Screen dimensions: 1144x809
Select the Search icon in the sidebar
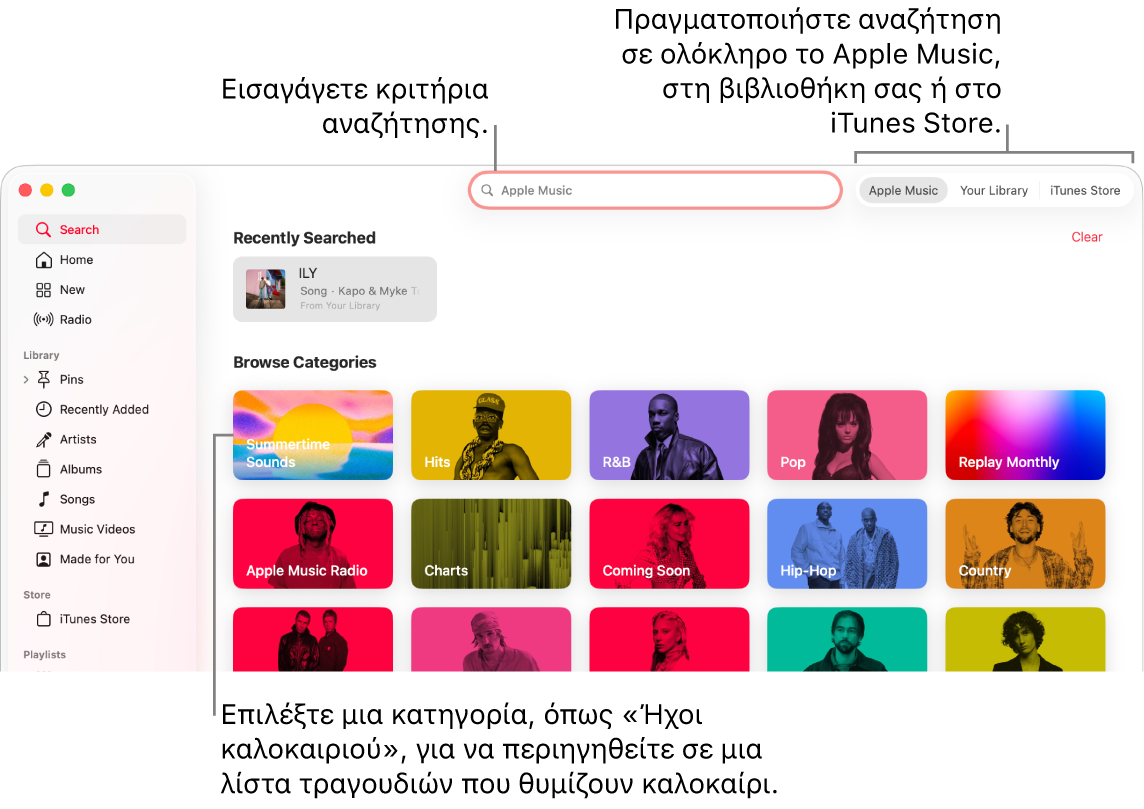[x=44, y=229]
